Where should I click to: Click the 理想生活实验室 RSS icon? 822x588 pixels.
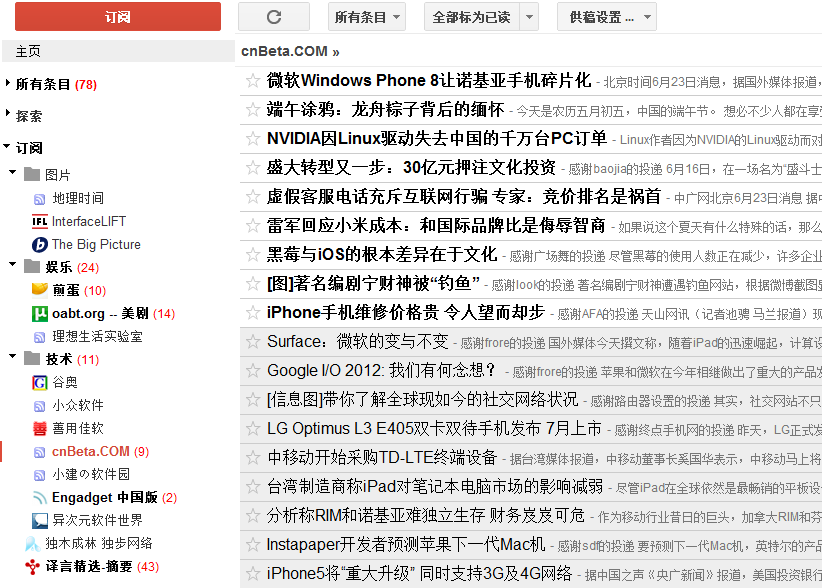39,337
